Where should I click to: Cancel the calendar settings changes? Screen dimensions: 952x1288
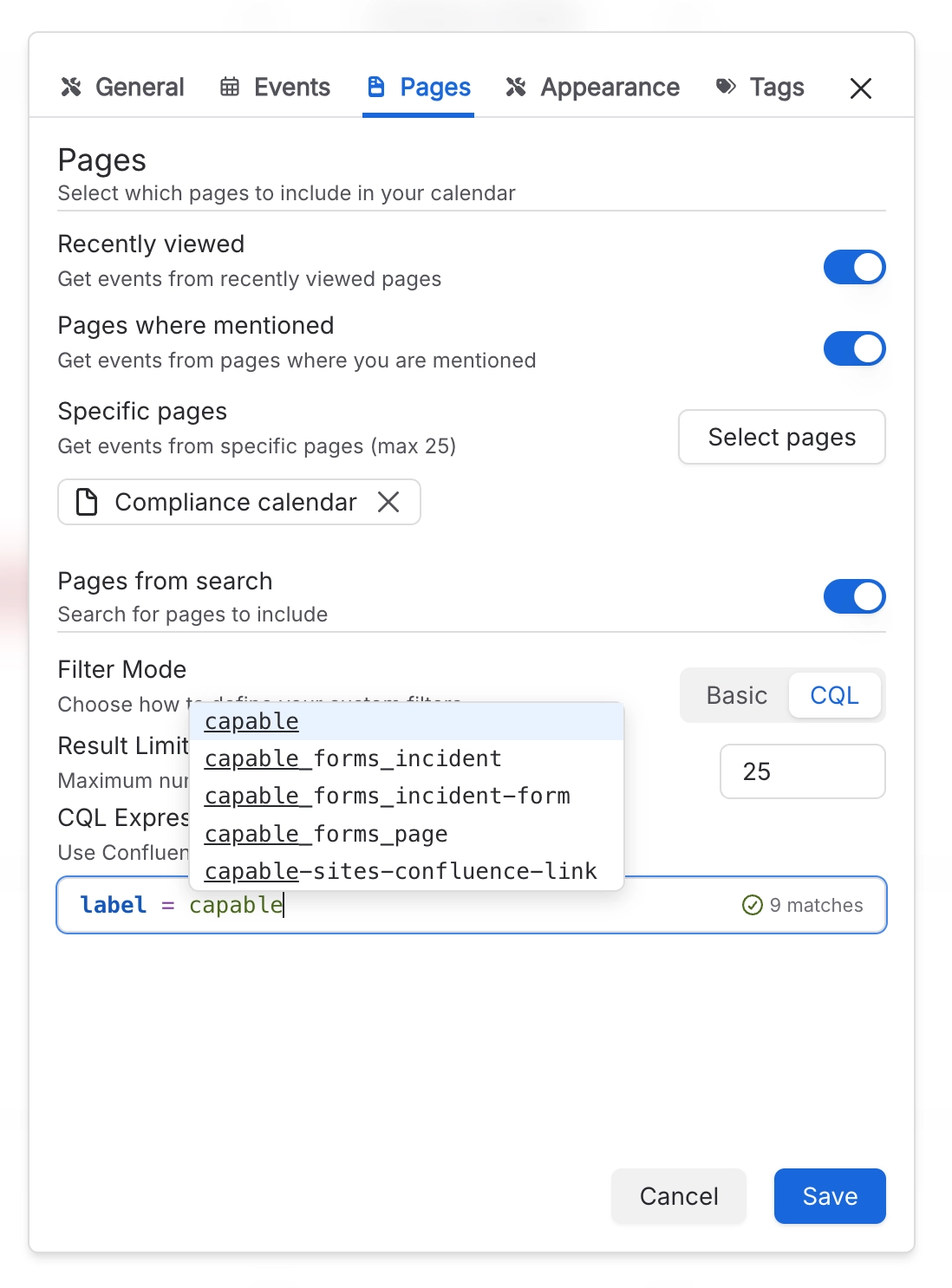tap(679, 1196)
